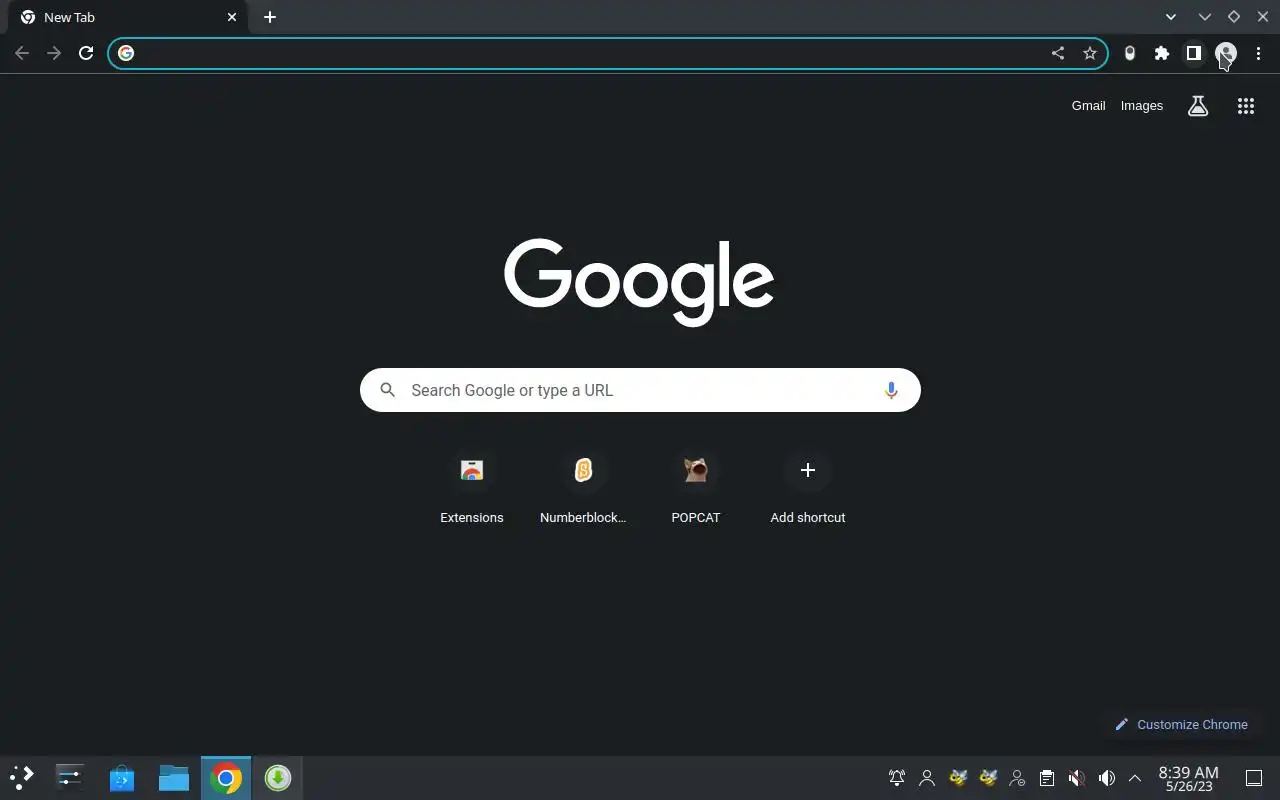Screen dimensions: 1280x800
Task: Open the Extensions puzzle-piece menu
Action: (x=1162, y=53)
